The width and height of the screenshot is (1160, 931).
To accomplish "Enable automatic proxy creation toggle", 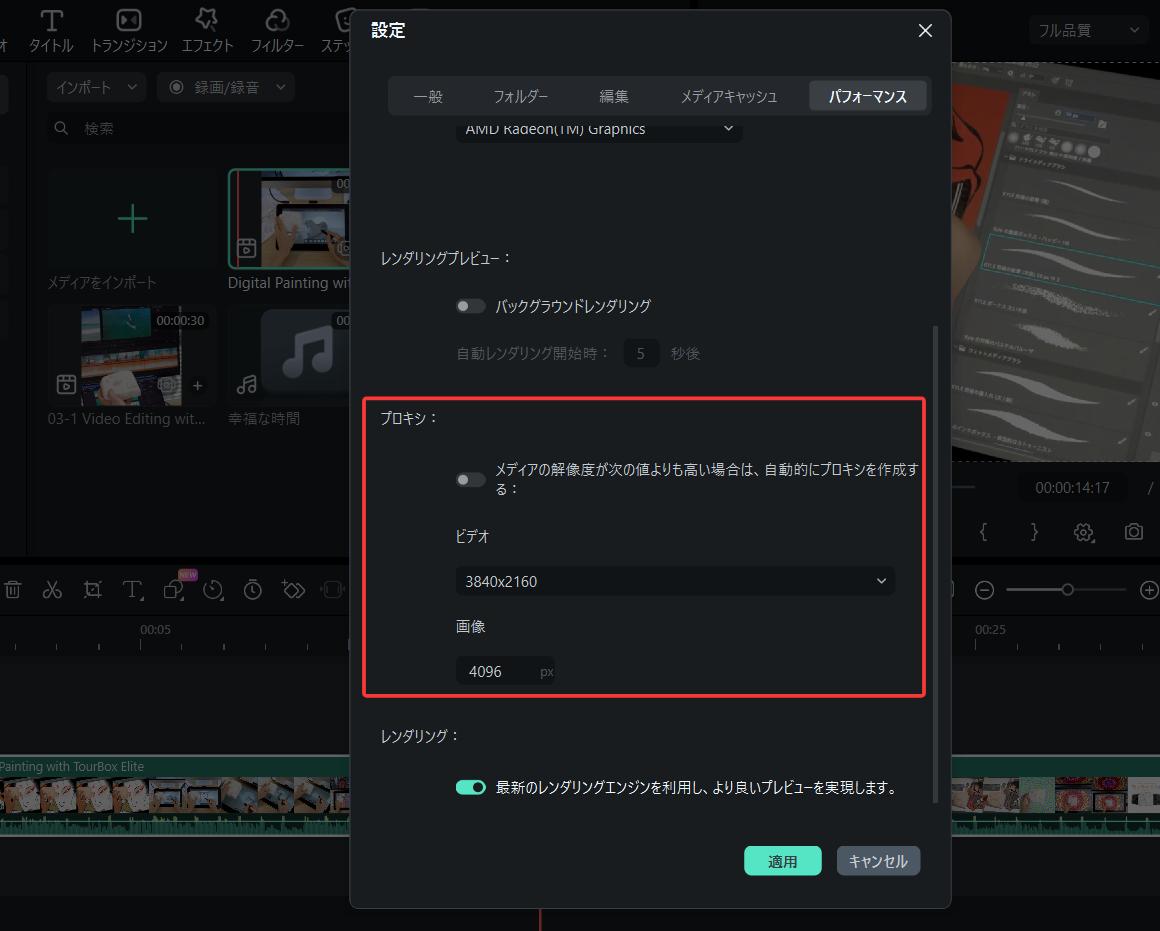I will (470, 479).
